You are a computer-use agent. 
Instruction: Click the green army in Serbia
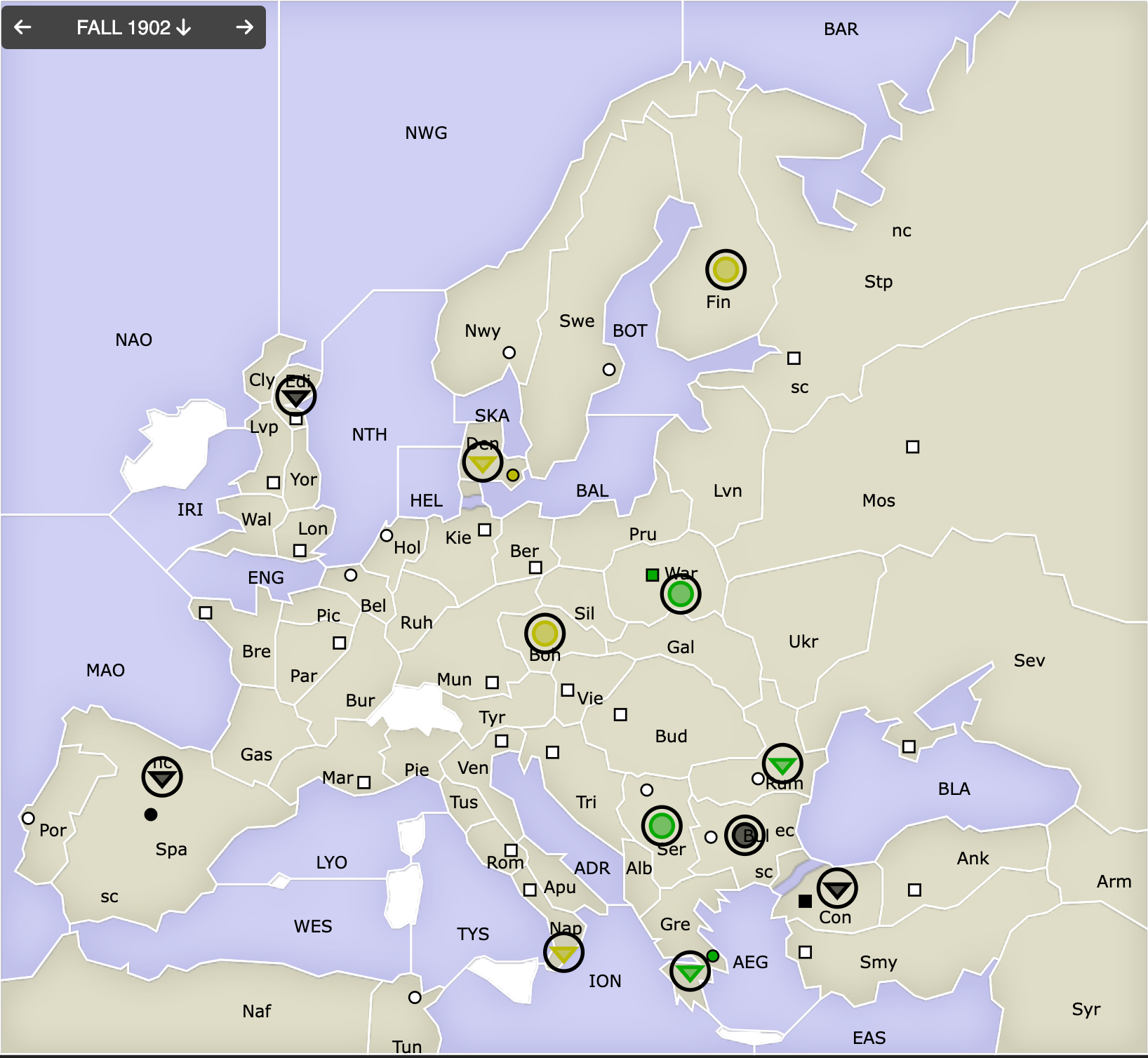click(x=662, y=826)
